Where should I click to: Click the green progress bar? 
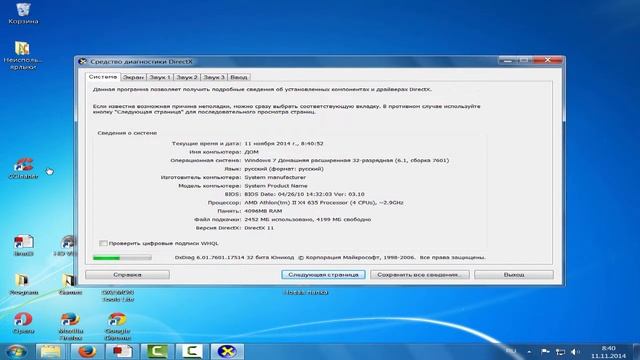tap(122, 258)
